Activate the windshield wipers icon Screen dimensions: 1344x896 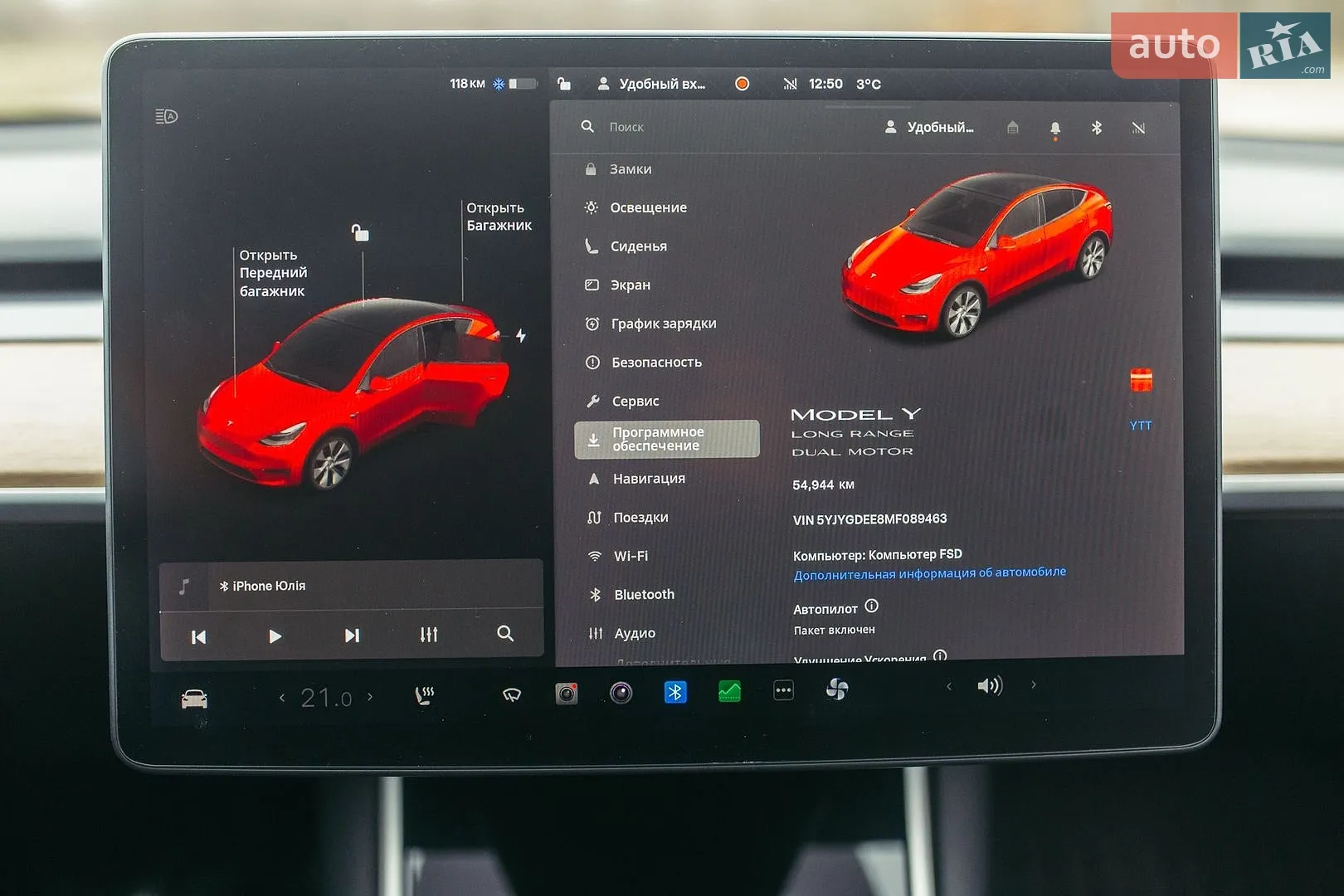[x=512, y=694]
